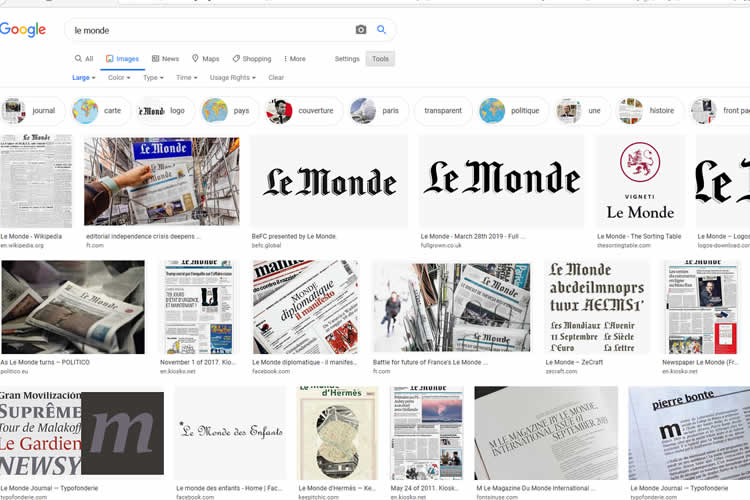Open the Le Monde March 28th 2019 image
750x500 pixels.
(x=501, y=181)
